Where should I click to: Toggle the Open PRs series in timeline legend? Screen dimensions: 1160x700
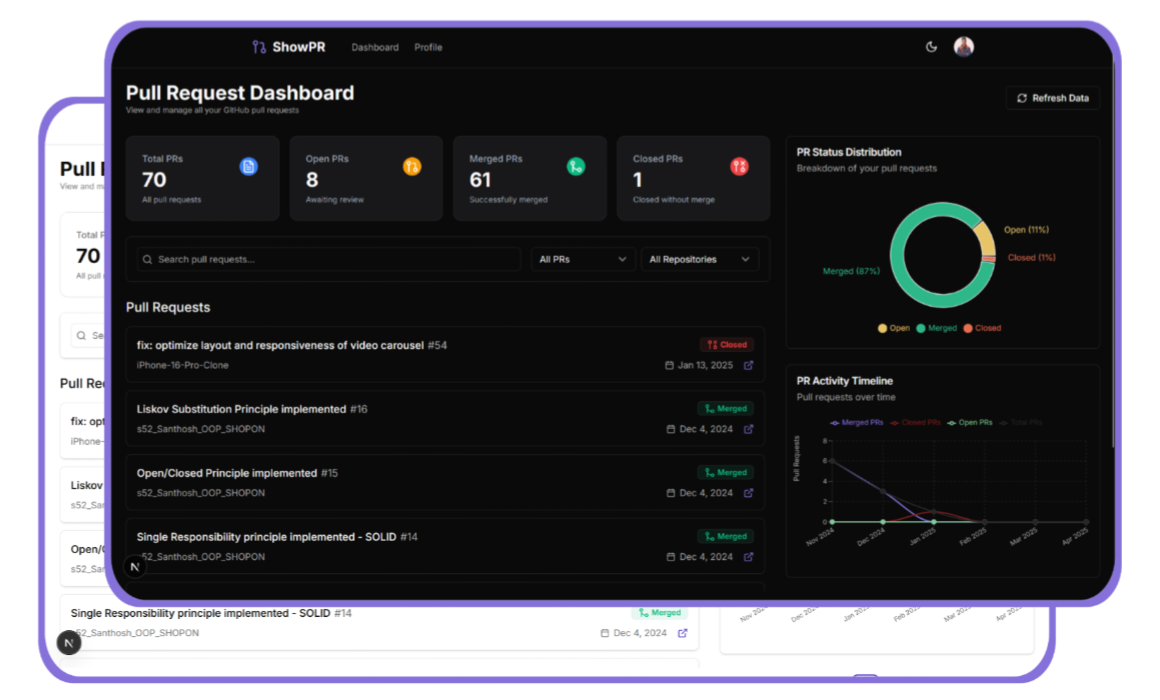point(970,423)
